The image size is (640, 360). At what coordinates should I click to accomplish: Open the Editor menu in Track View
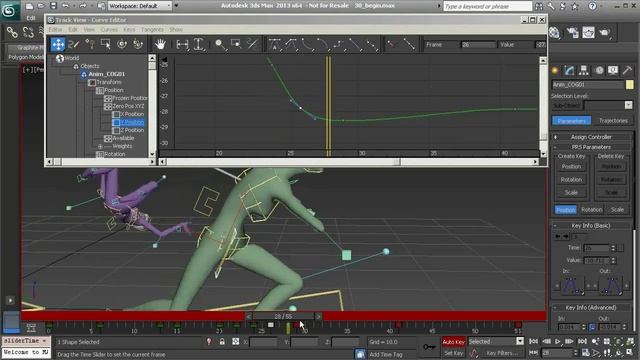coord(56,29)
